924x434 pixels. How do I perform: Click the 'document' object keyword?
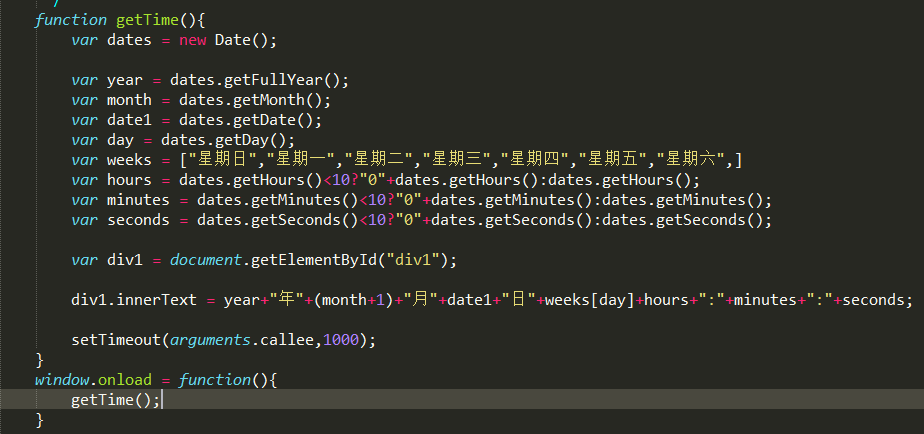[x=206, y=260]
